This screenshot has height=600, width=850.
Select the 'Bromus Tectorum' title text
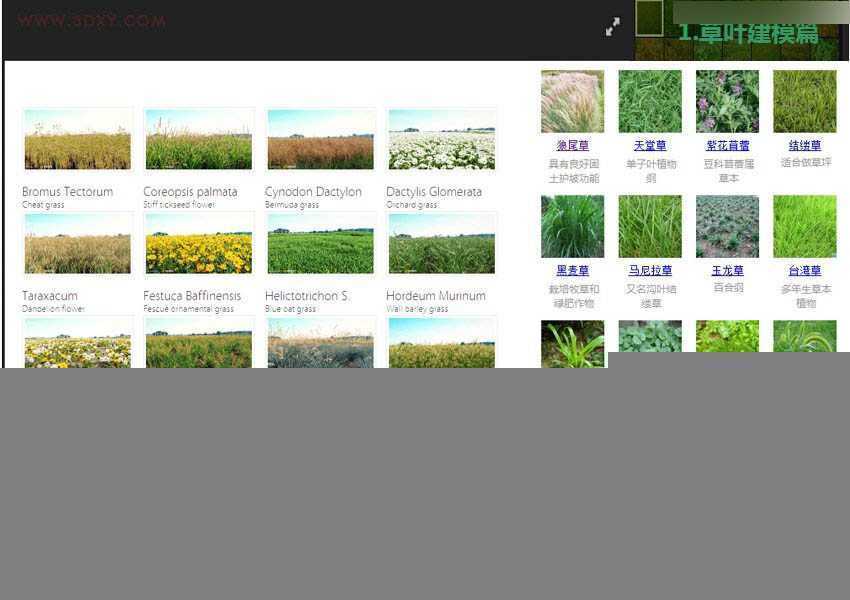click(68, 192)
